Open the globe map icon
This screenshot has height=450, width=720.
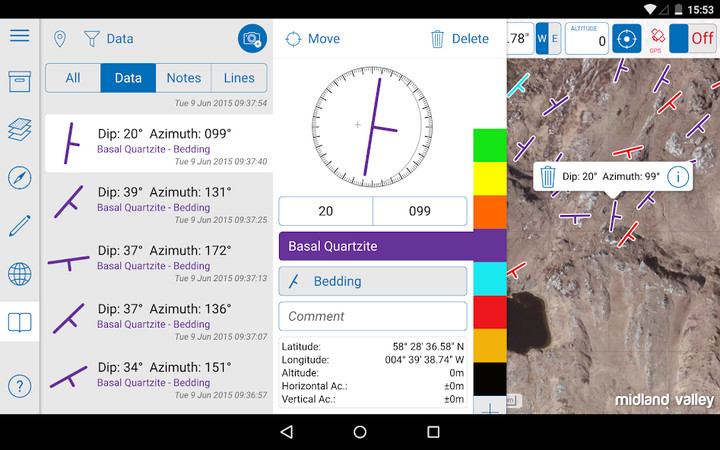pyautogui.click(x=19, y=274)
